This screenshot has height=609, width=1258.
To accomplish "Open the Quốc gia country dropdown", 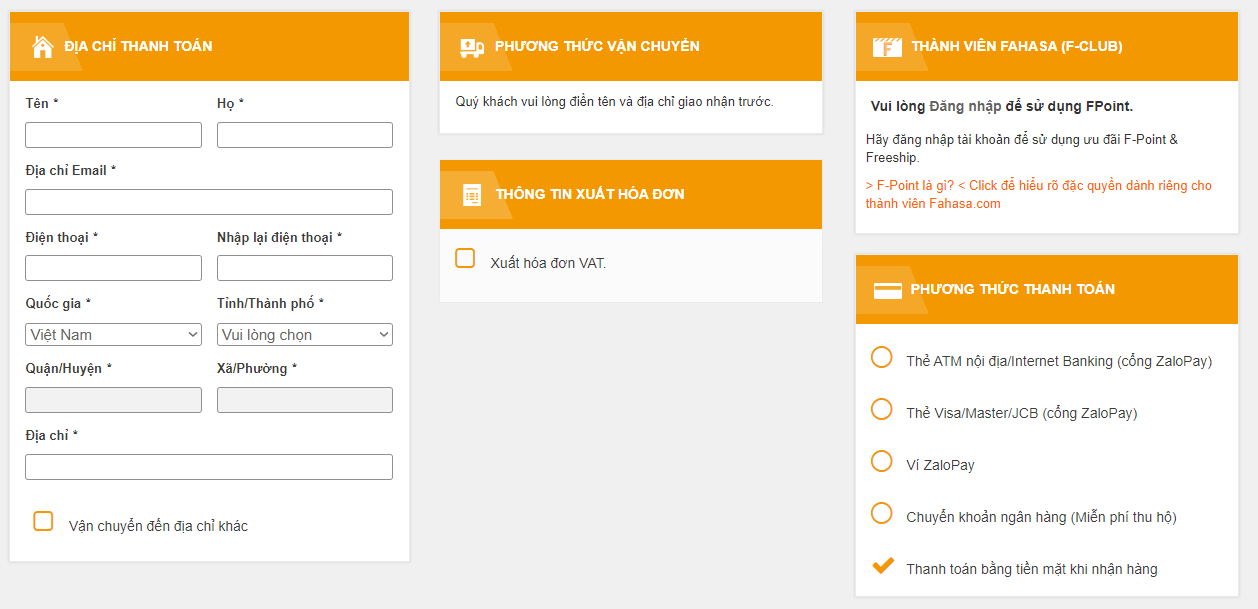I will coord(113,335).
